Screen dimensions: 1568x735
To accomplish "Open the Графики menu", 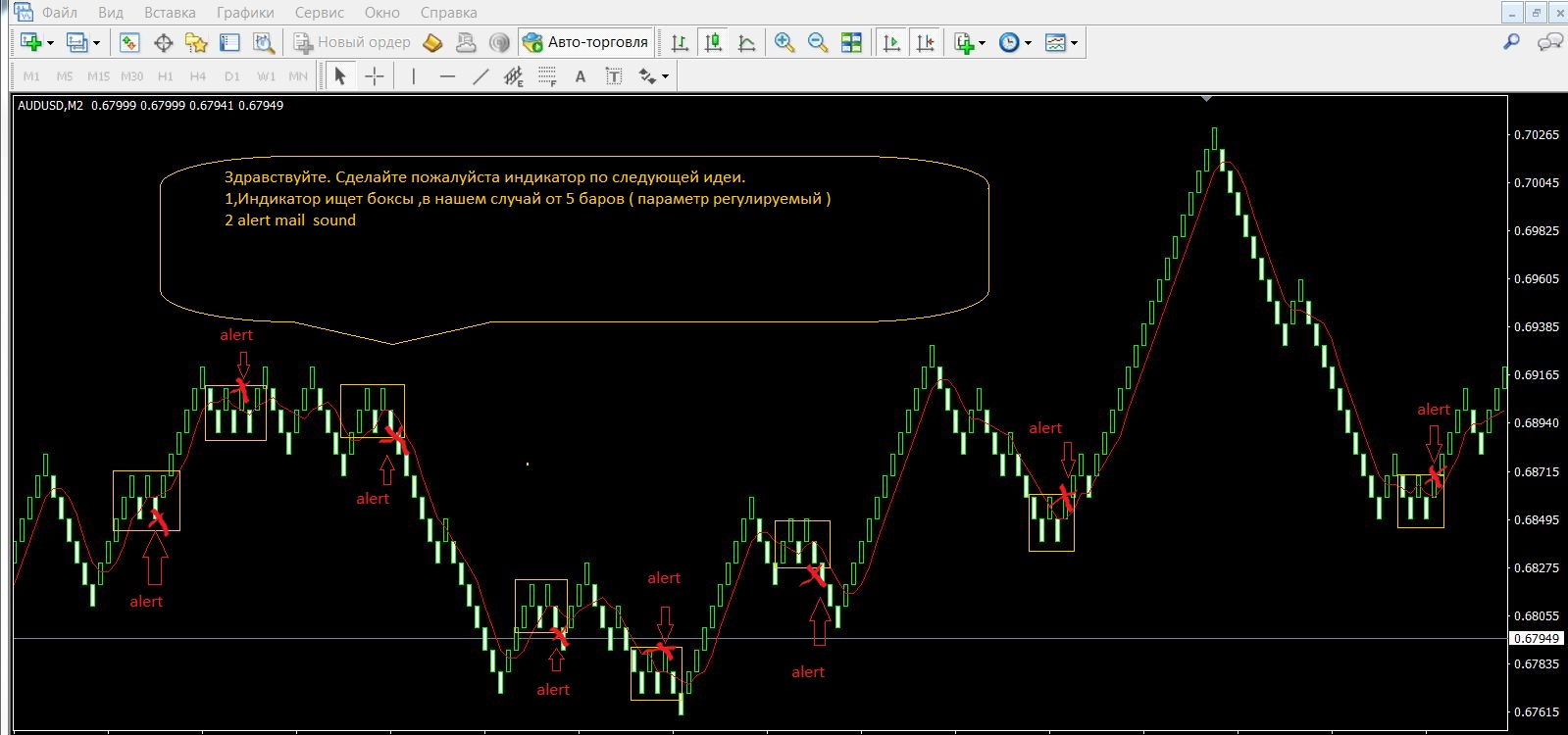I will [245, 13].
